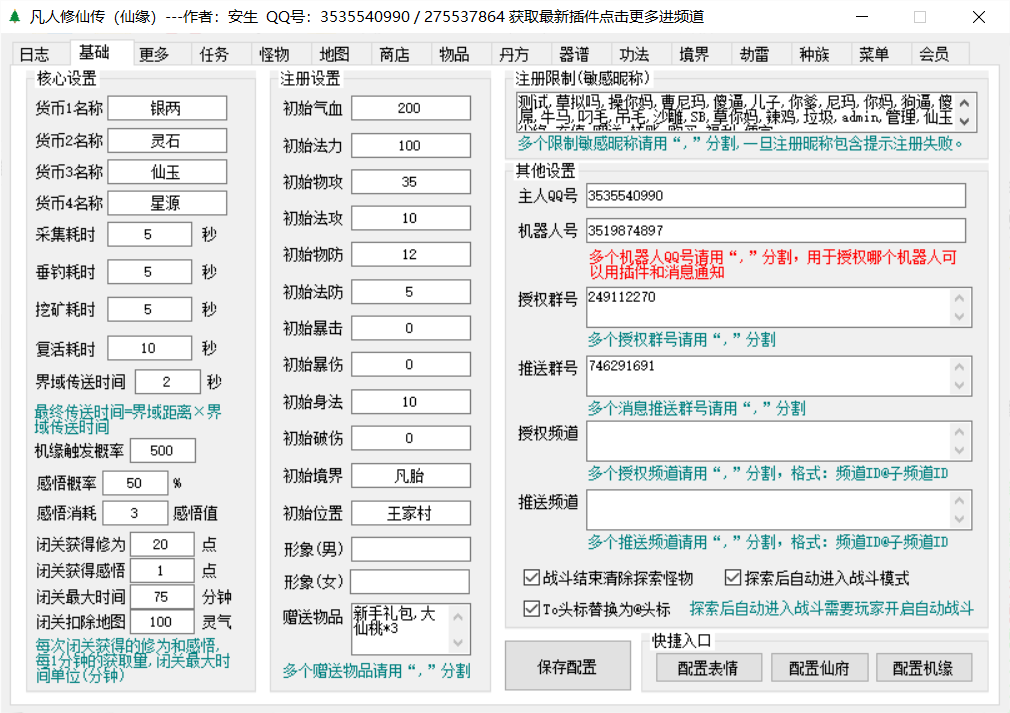
Task: Open 配置仙府 shortcut
Action: pyautogui.click(x=819, y=668)
